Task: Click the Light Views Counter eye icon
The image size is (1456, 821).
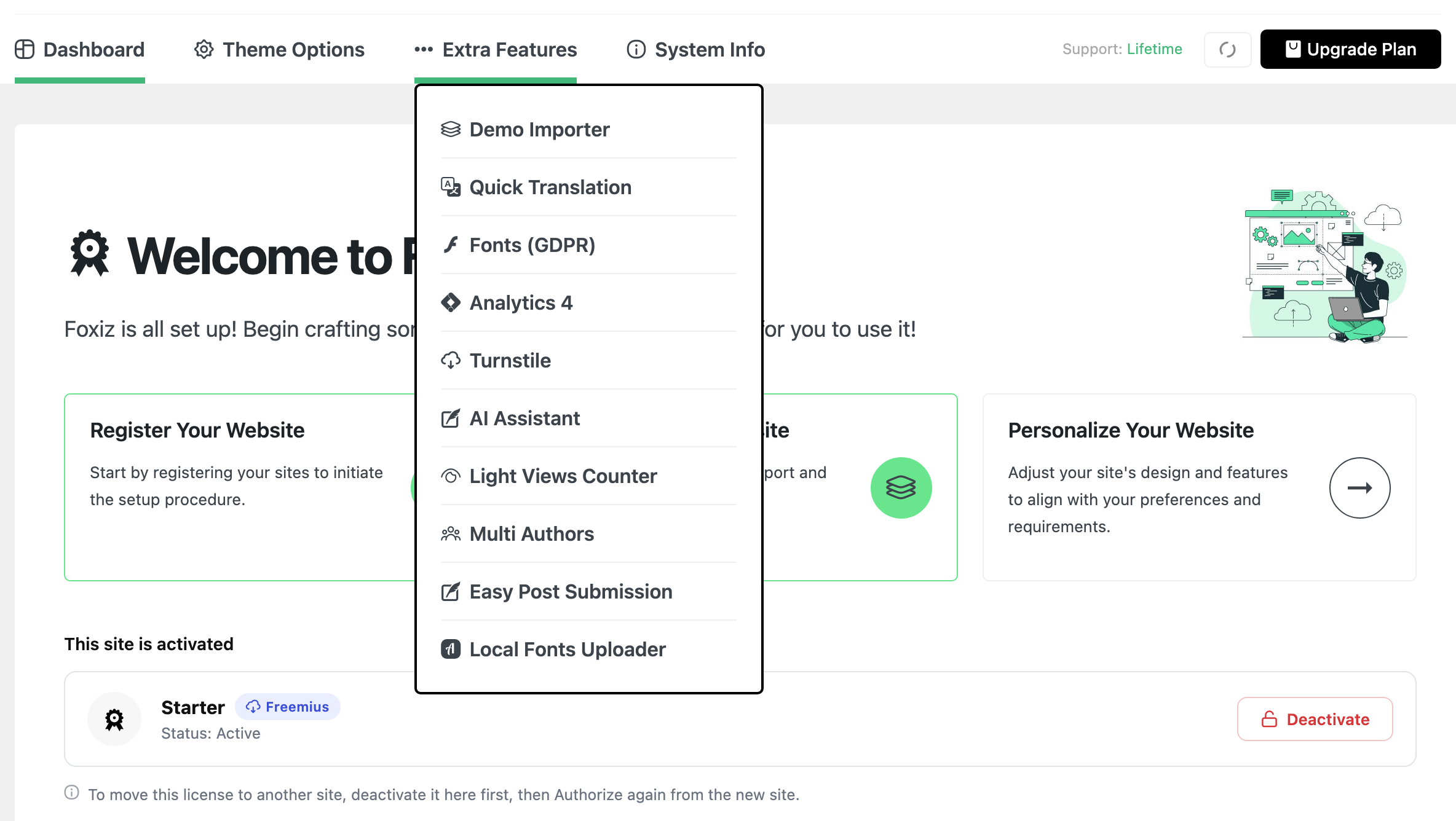Action: [451, 476]
